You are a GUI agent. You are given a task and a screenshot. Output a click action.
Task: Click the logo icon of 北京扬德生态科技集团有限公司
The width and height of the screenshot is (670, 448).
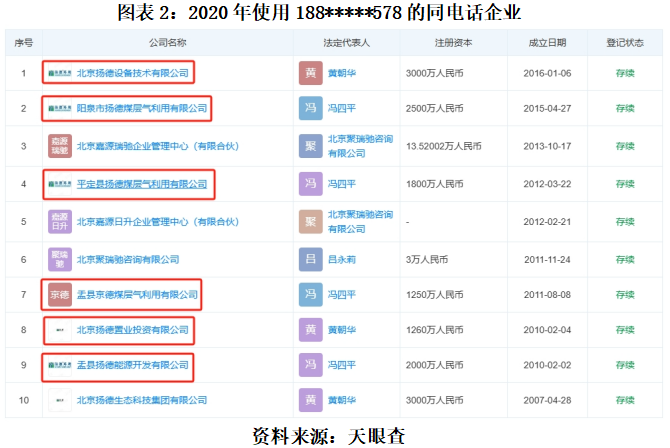60,400
